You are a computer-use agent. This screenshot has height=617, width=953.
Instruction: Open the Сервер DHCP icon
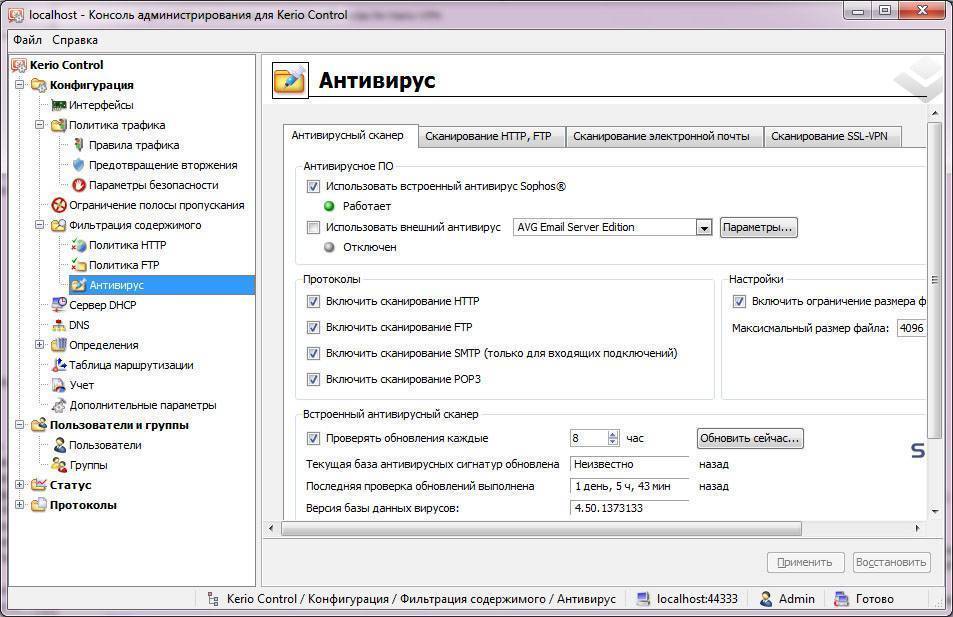(x=59, y=305)
